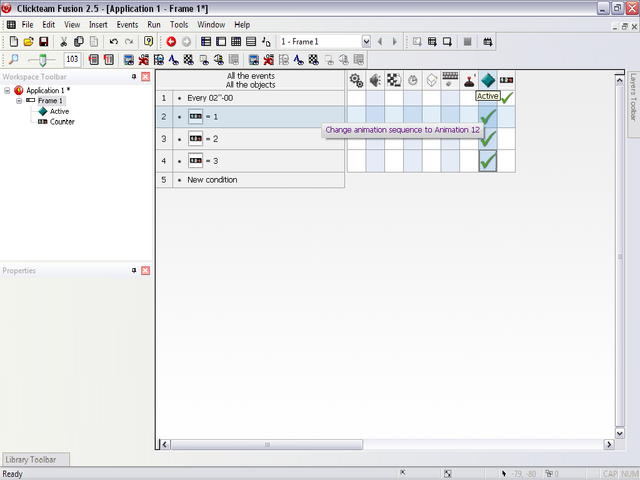Screen dimensions: 640x480
Task: Open the Edit menu
Action: click(49, 24)
